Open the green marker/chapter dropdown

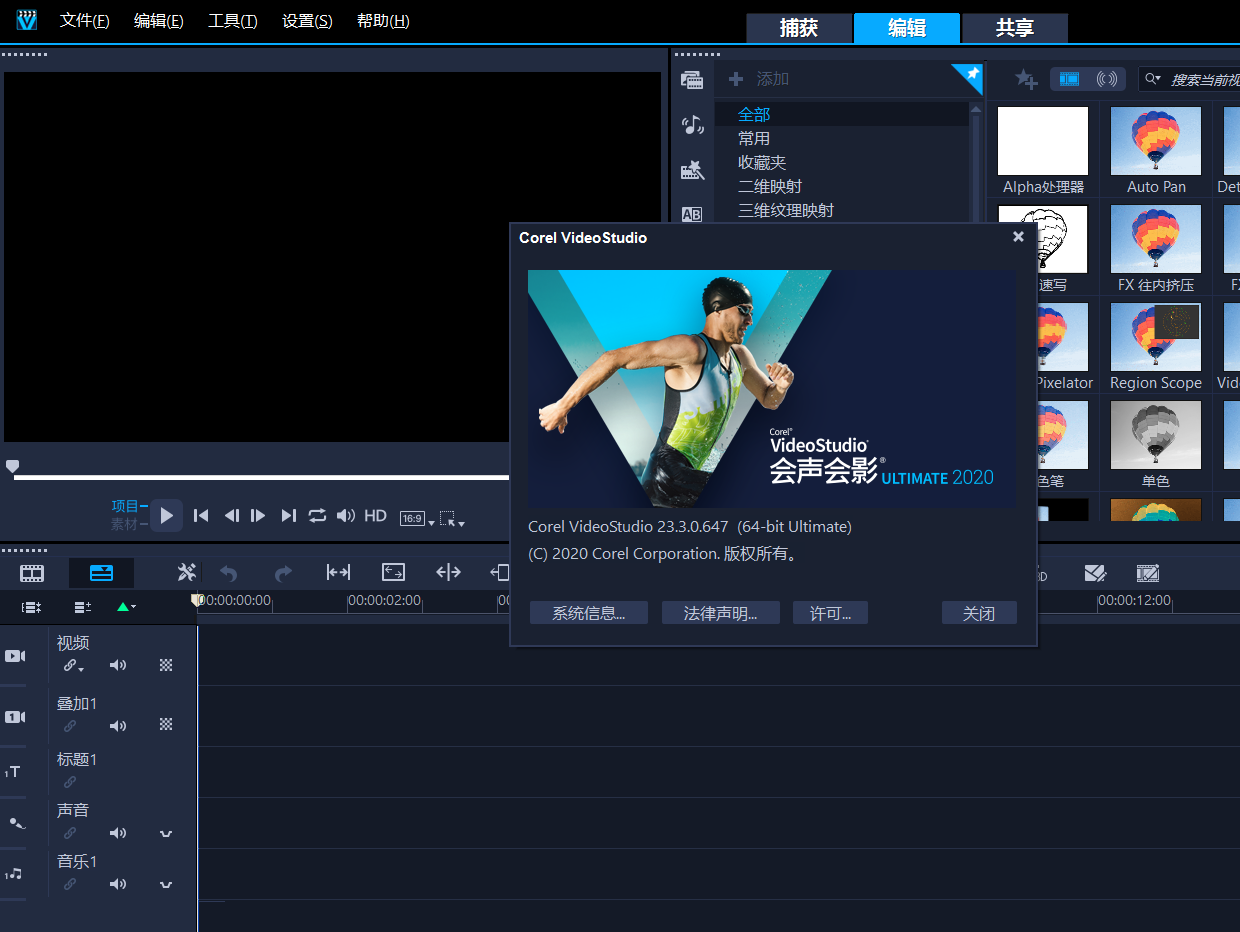(126, 607)
